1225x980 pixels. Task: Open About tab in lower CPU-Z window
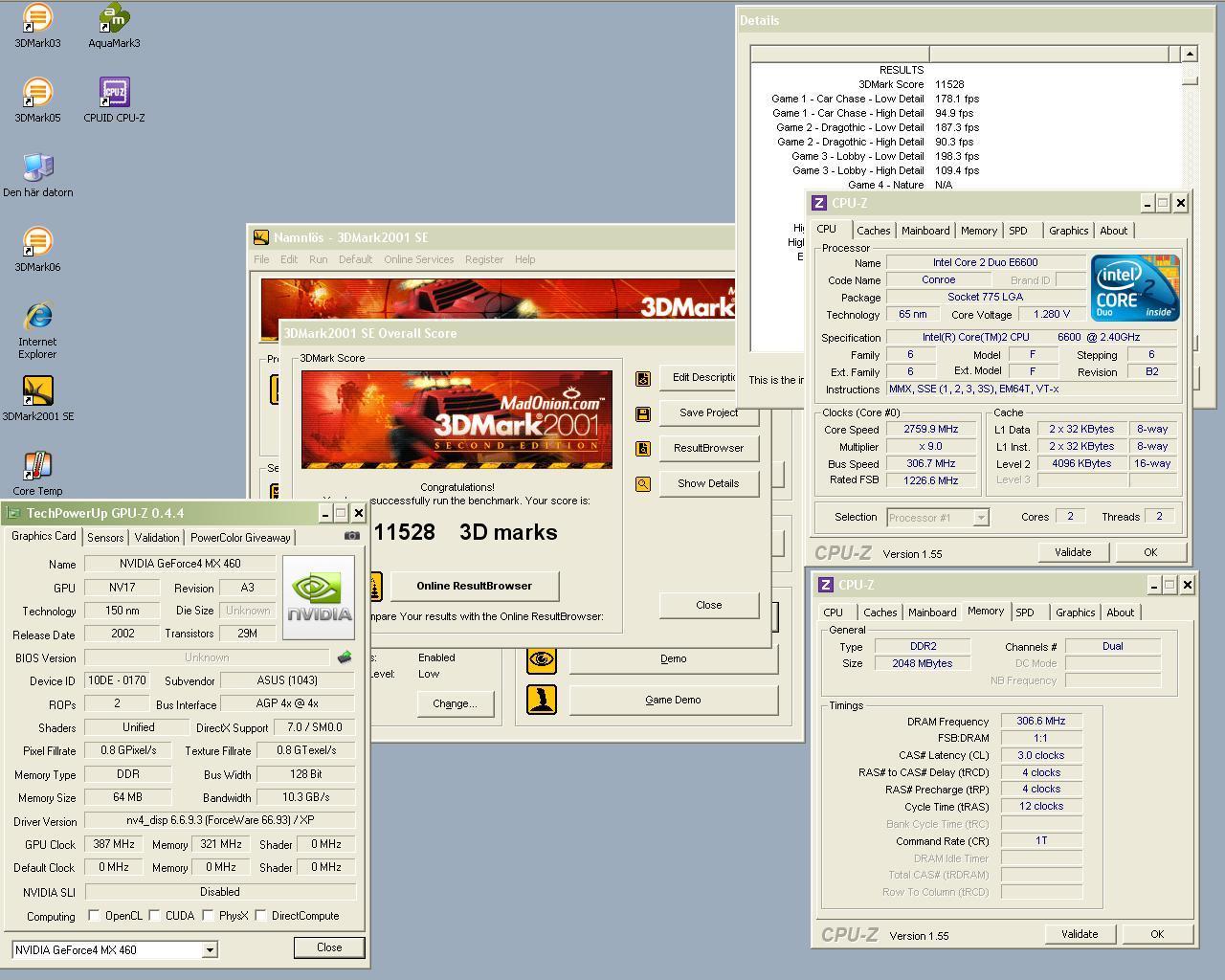(x=1121, y=612)
